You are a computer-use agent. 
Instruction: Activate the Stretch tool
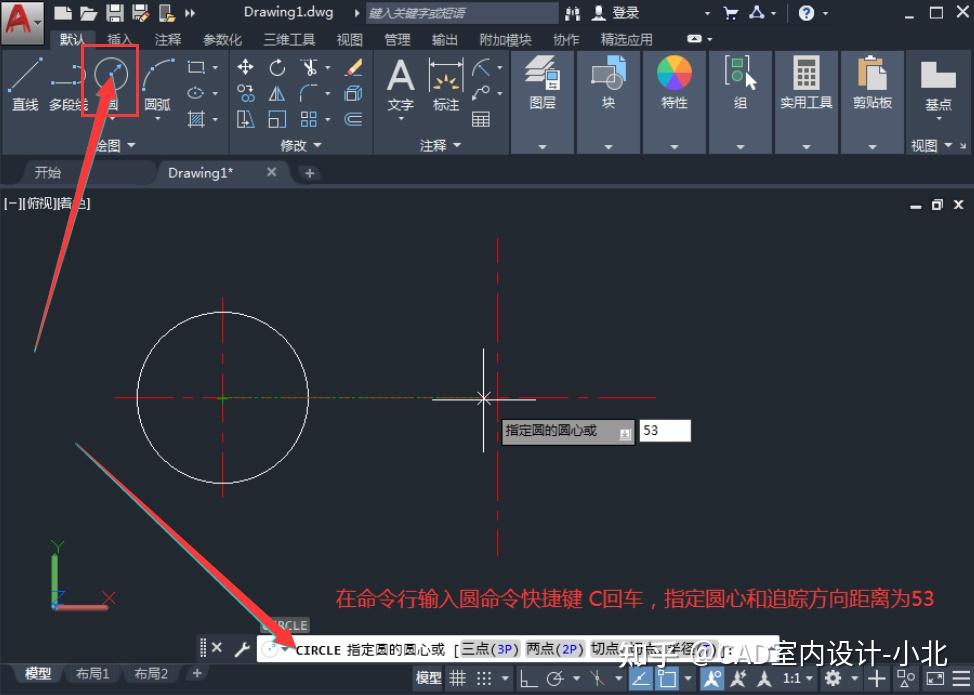pos(245,119)
